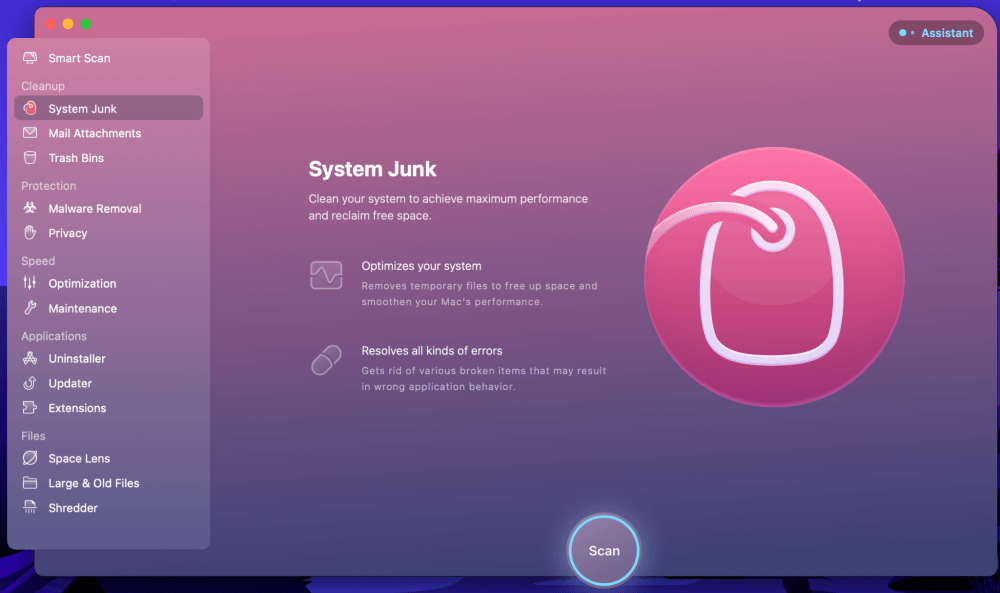The height and width of the screenshot is (593, 1000).
Task: Minimize the window with the yellow button
Action: tap(68, 24)
